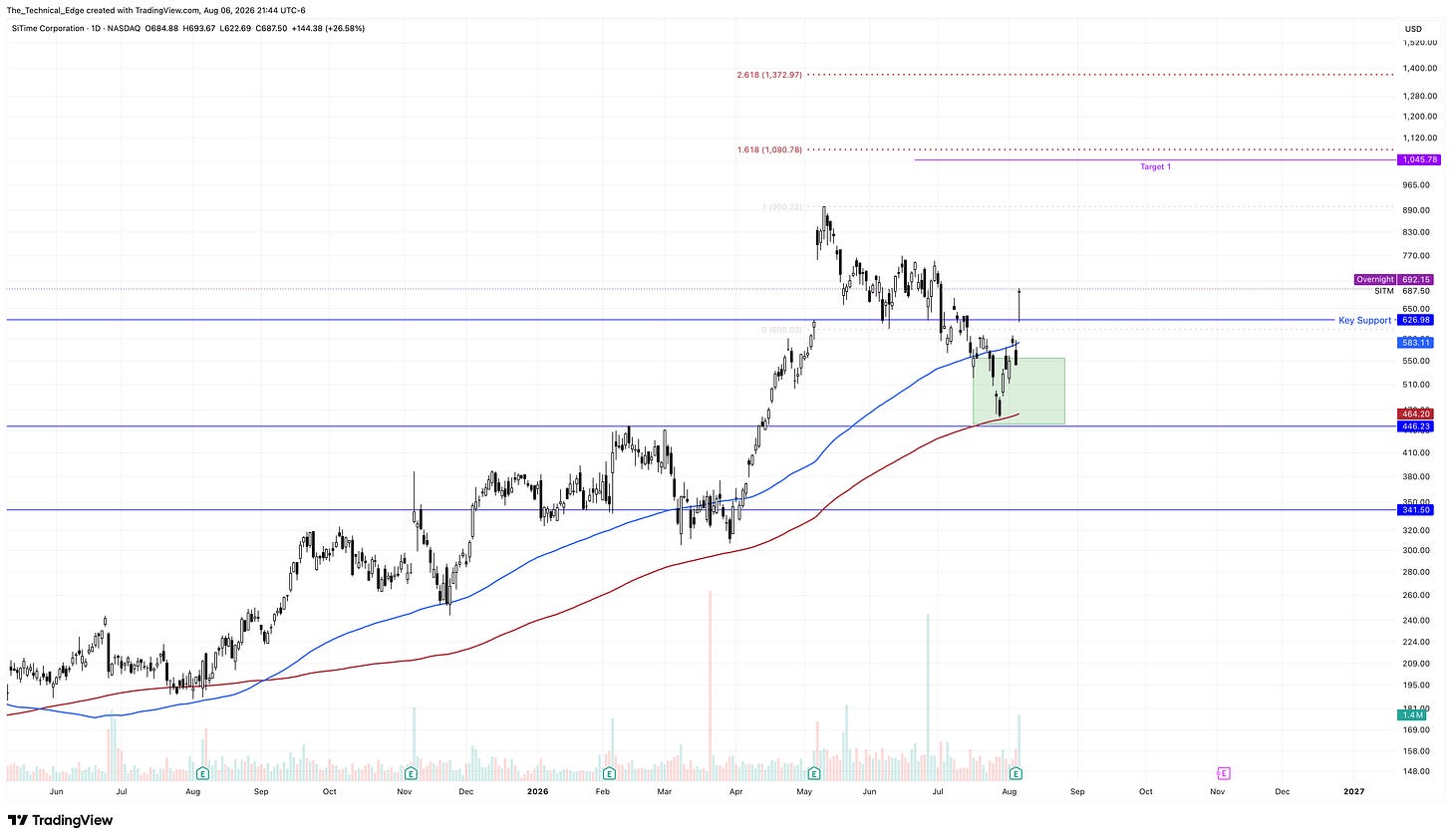Click the green earnings E marker near Feb 2026
The height and width of the screenshot is (840, 1451).
[x=609, y=773]
